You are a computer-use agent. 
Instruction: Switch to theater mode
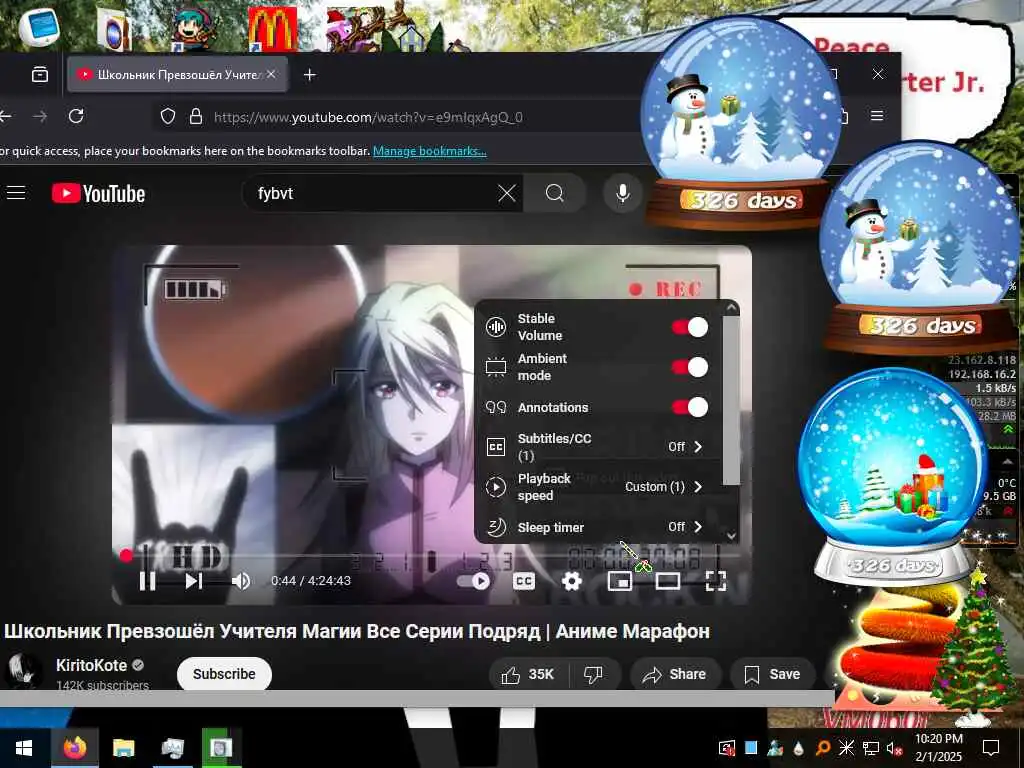[x=667, y=581]
